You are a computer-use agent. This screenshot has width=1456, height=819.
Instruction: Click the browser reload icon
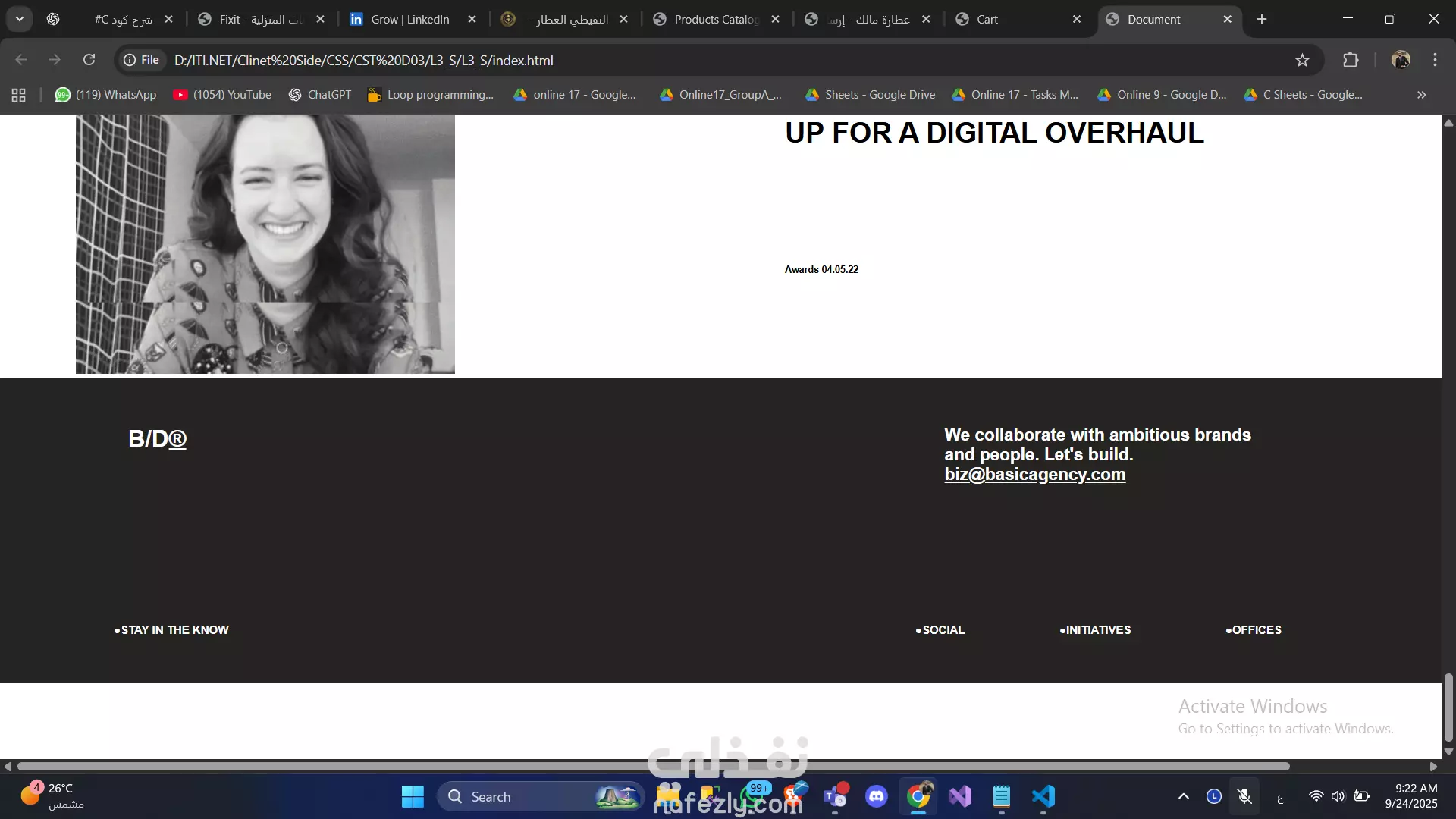pyautogui.click(x=89, y=60)
